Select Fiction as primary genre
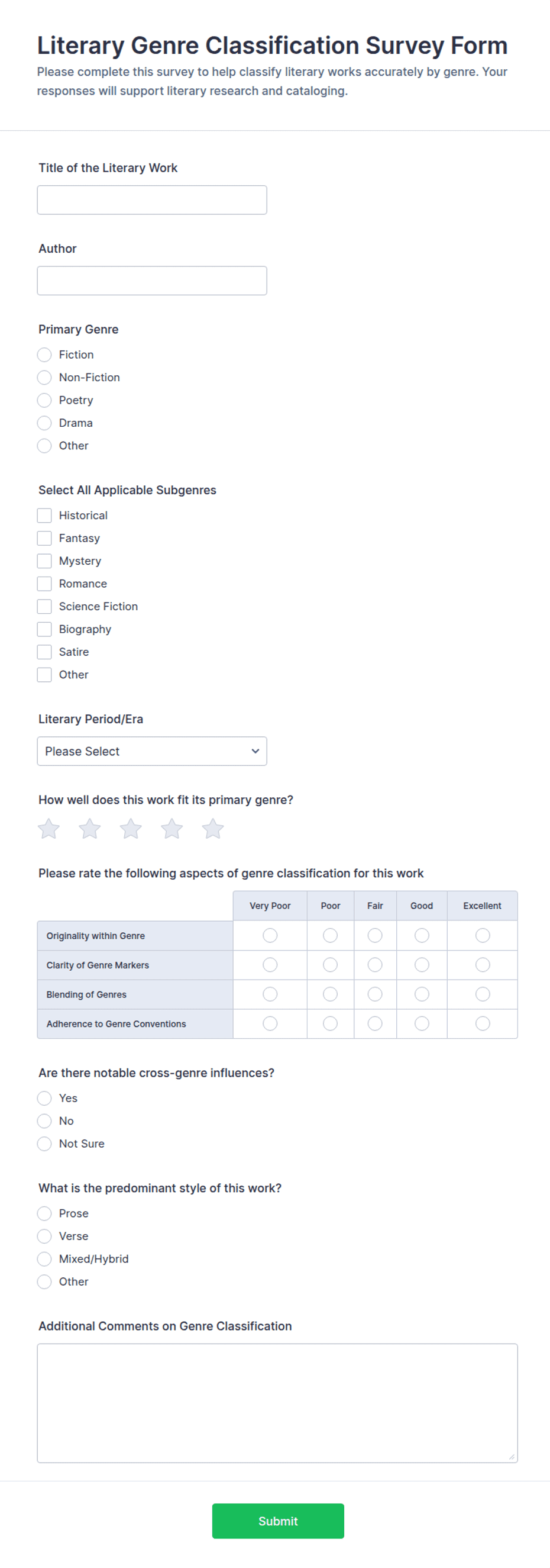The width and height of the screenshot is (550, 1568). 44,354
